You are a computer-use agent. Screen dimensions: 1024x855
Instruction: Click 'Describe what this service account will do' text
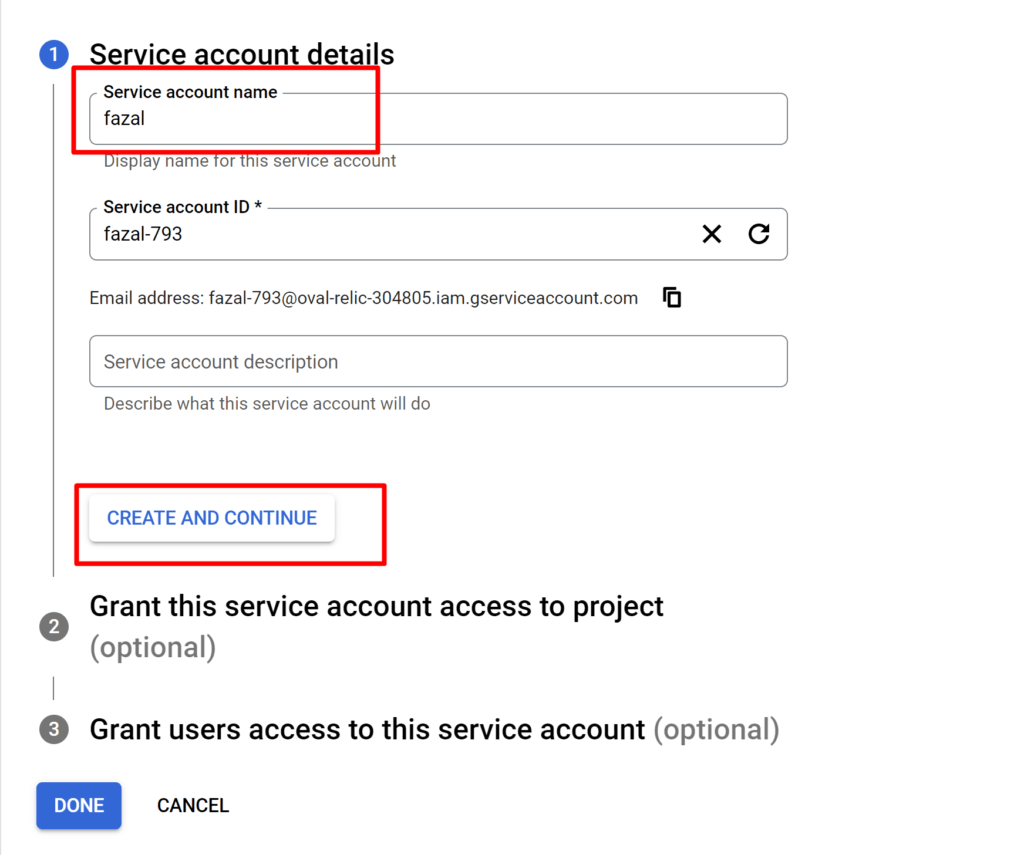point(266,404)
